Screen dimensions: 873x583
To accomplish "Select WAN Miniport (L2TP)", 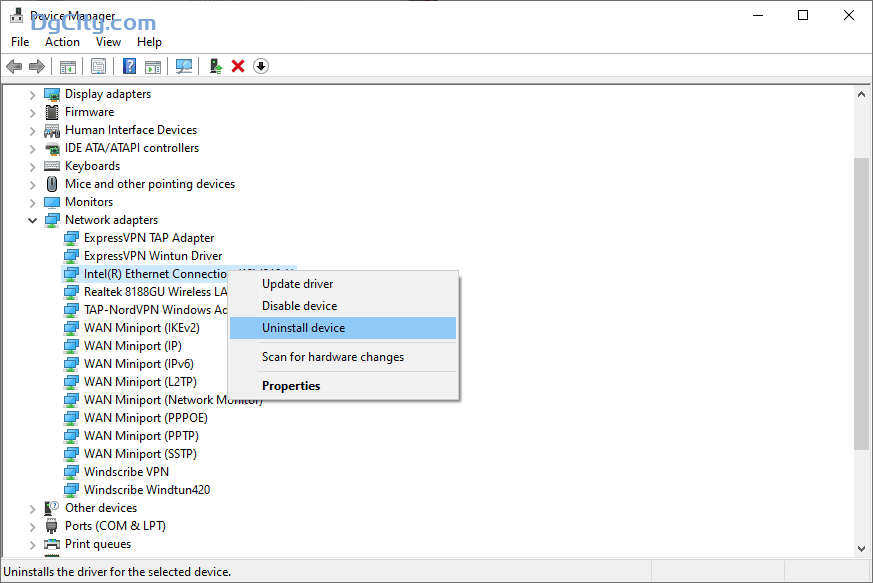I will (140, 382).
